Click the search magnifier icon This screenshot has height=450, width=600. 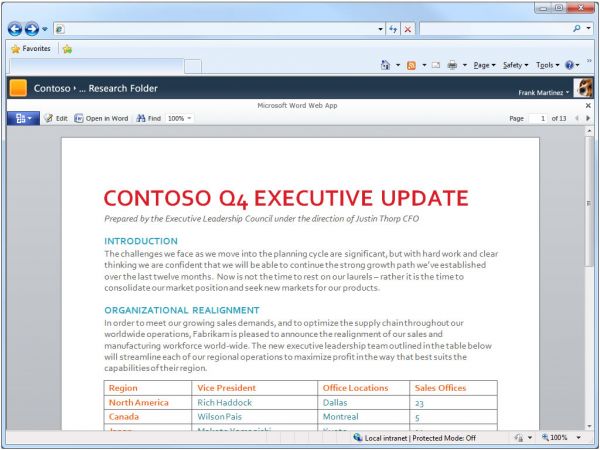[577, 28]
